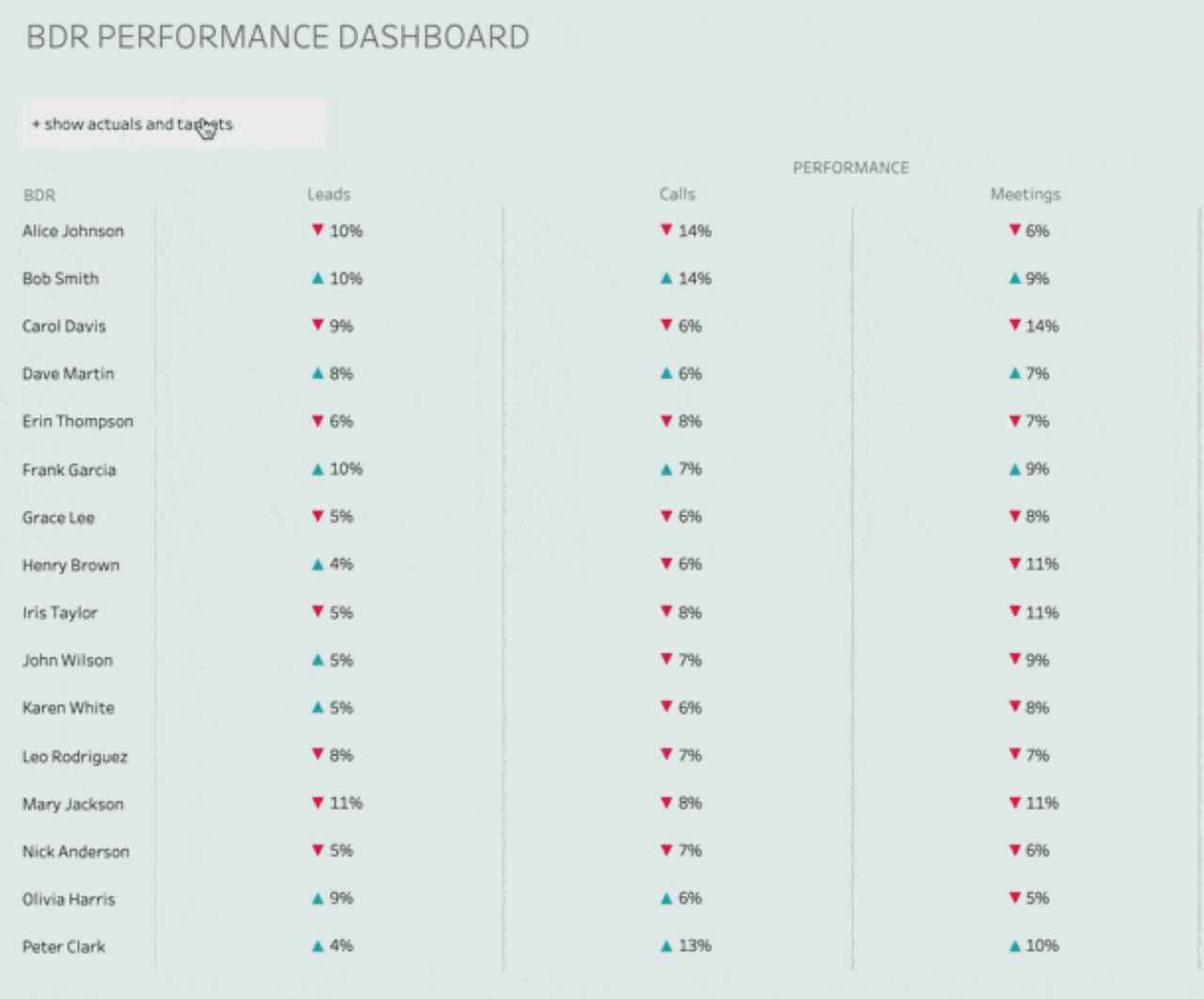
Task: Select Peter Clark's Meetings up arrow icon
Action: click(x=1015, y=945)
